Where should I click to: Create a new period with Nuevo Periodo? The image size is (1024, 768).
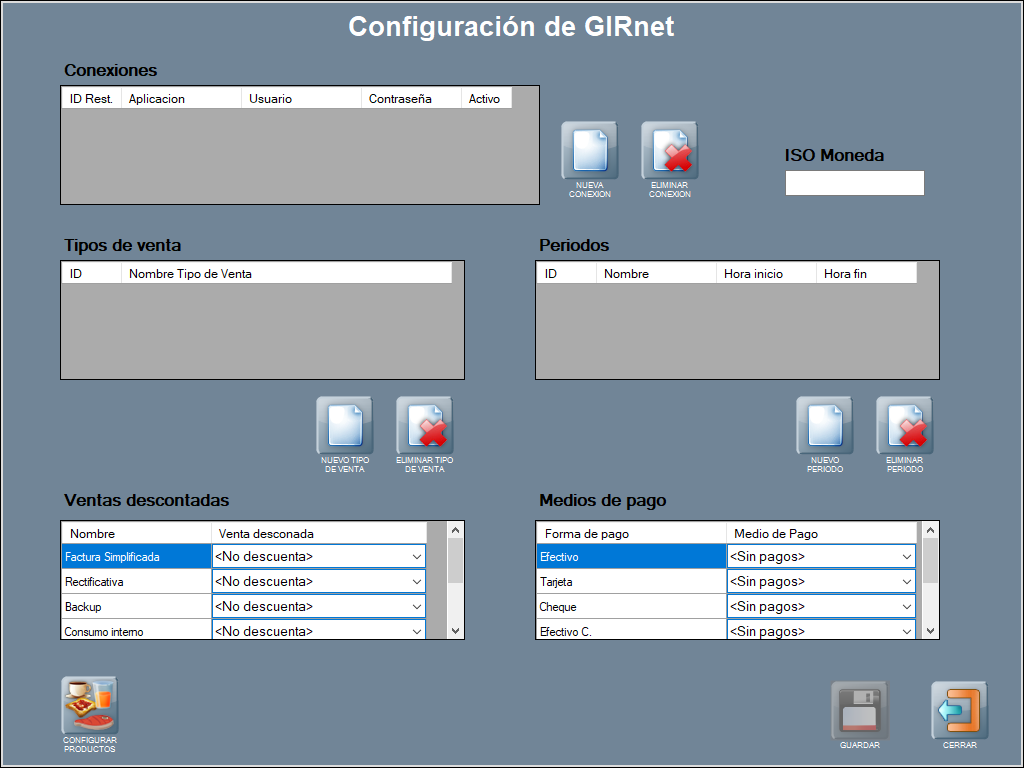(x=824, y=426)
